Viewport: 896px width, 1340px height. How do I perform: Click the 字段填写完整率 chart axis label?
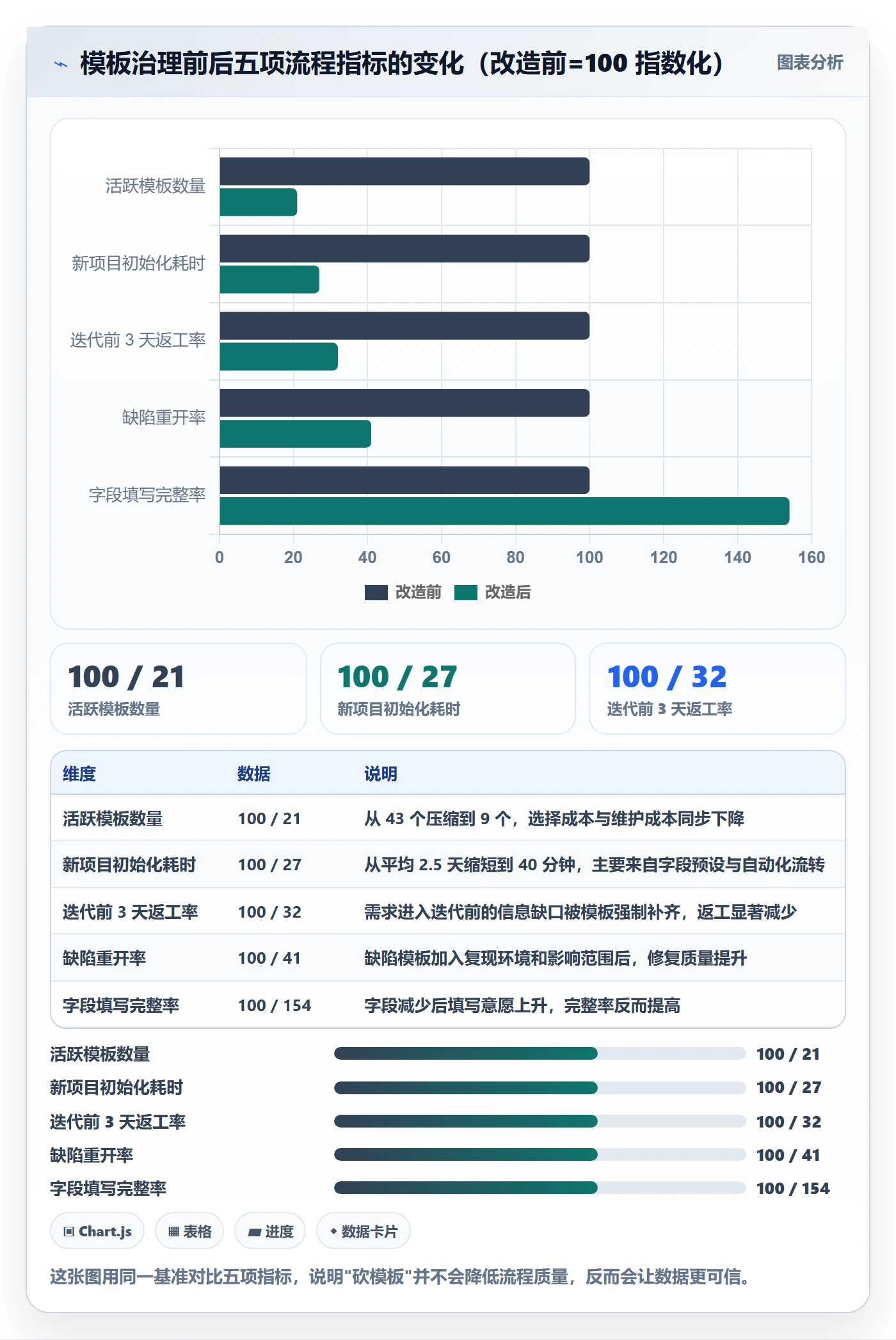point(147,495)
